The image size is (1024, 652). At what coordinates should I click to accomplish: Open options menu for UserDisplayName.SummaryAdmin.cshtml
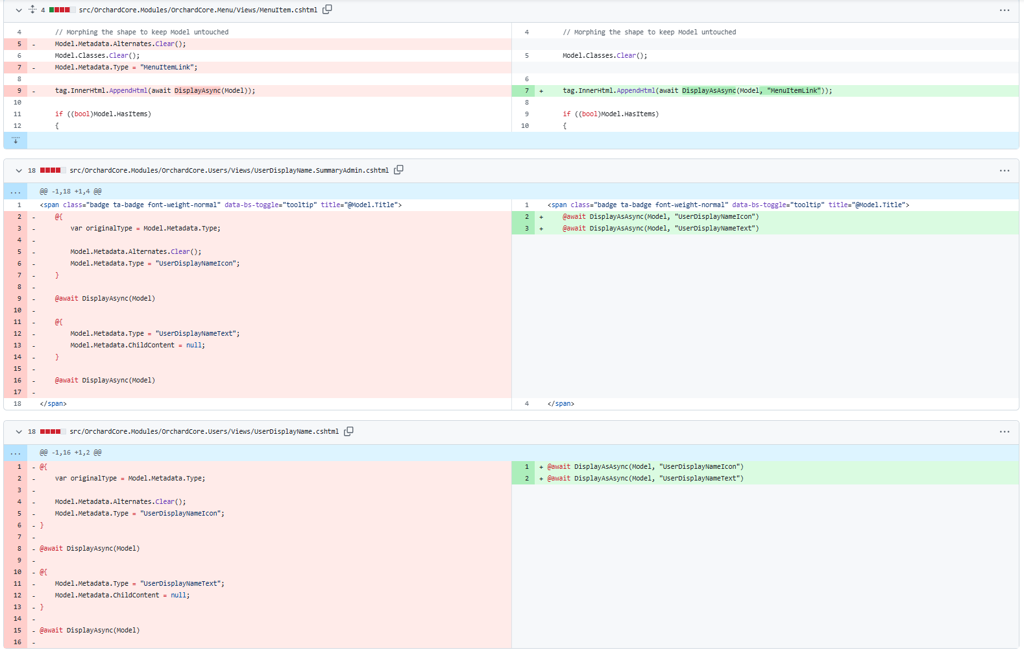pos(1004,171)
